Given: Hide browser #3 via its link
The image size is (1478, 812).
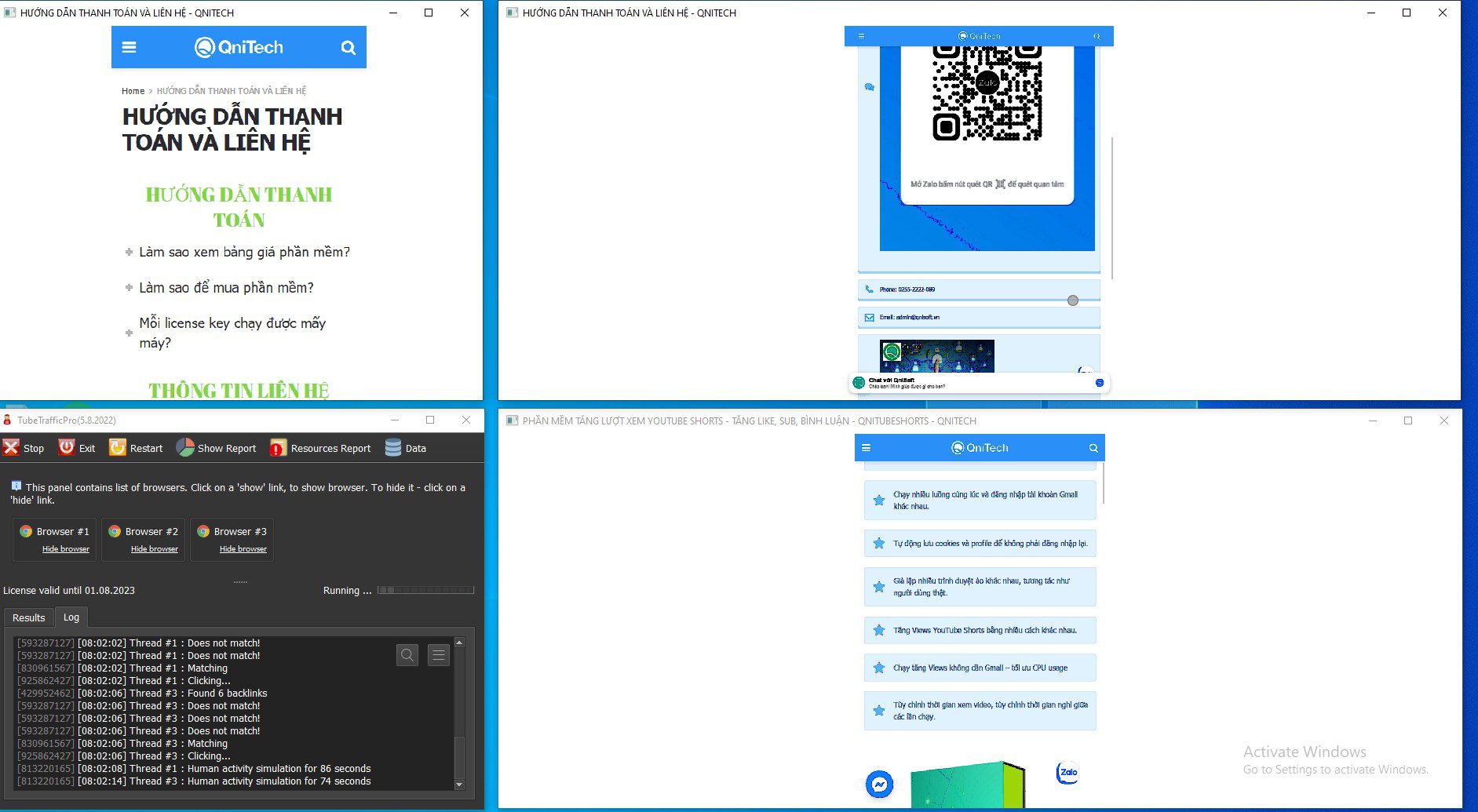Looking at the screenshot, I should pos(243,549).
